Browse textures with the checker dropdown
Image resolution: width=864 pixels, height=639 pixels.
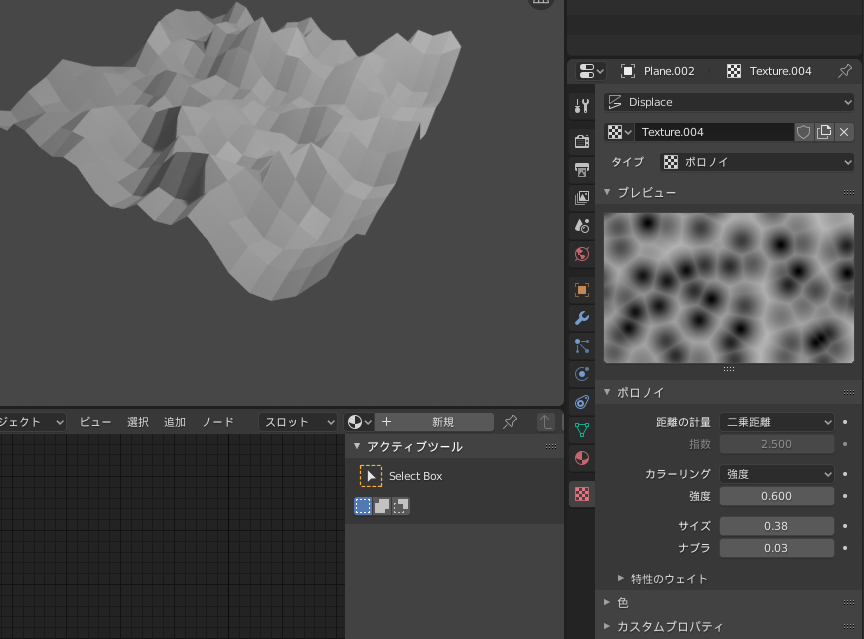[619, 132]
